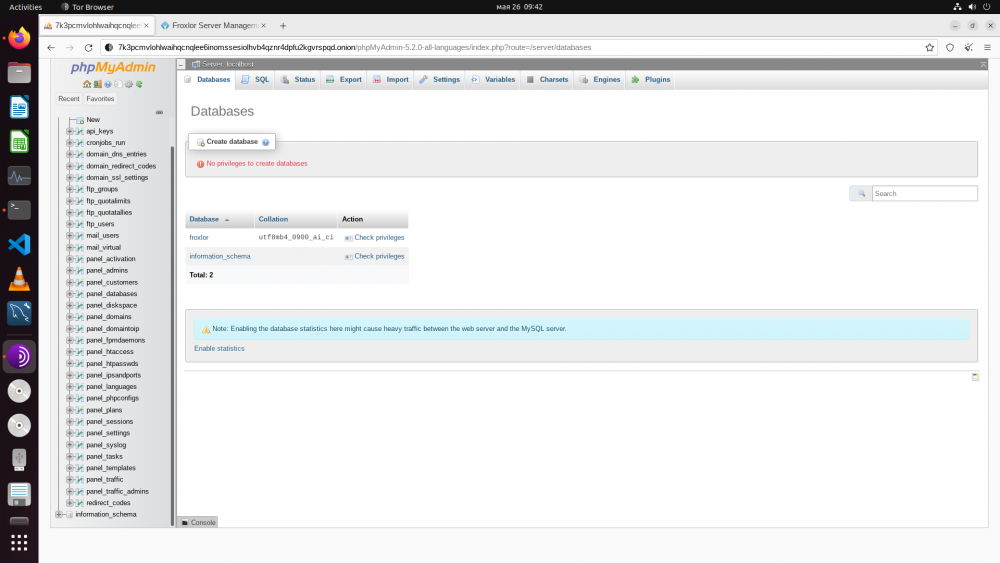Open the froxlor database link
The image size is (1000, 563).
[x=199, y=237]
